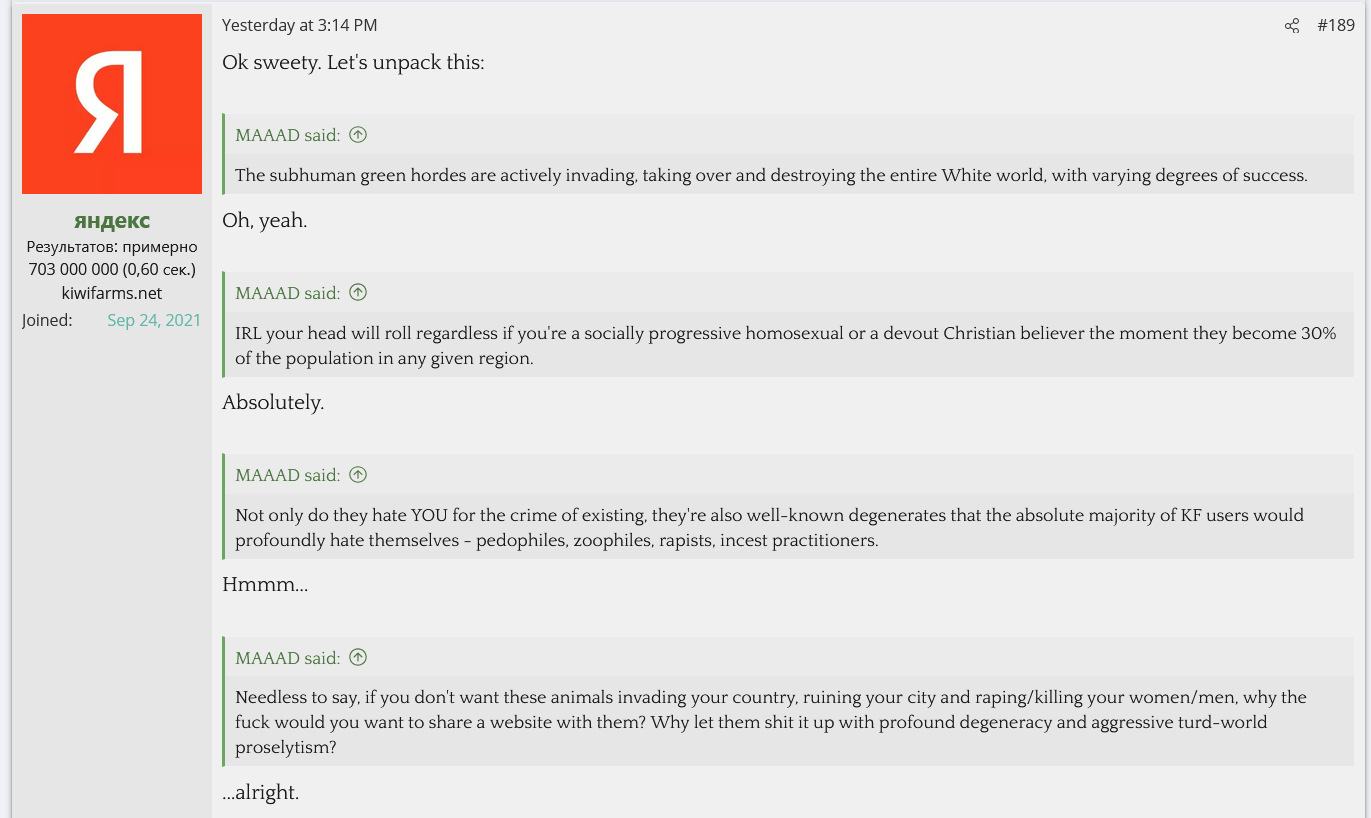Click the 'Результатов: примерно' user title text
Screen dimensions: 1371x818
click(112, 246)
